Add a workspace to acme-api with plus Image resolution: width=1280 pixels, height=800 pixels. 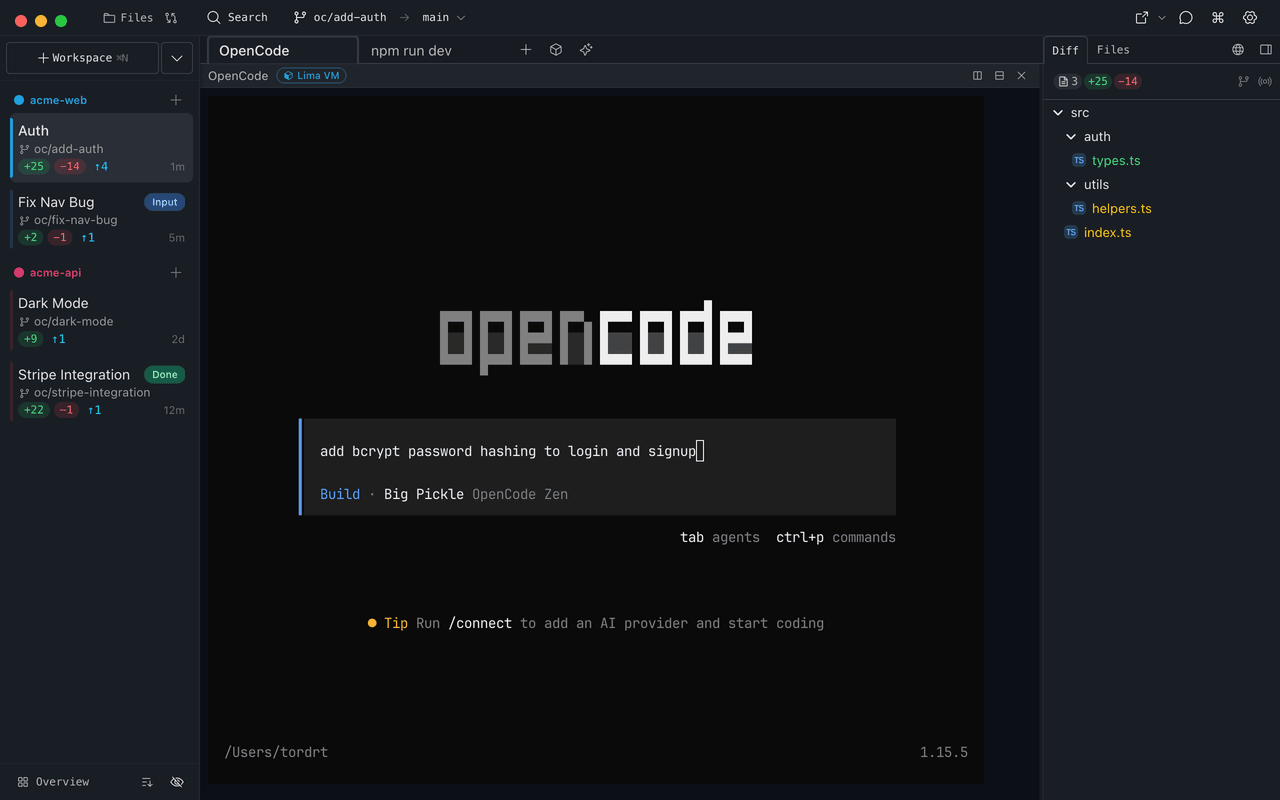176,272
